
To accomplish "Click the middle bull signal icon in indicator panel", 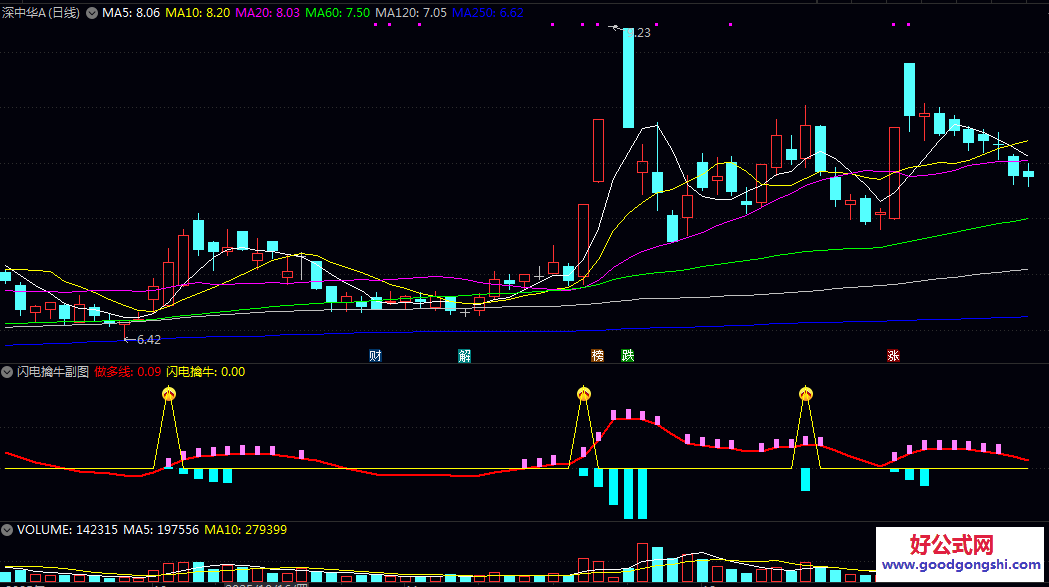I will 584,394.
